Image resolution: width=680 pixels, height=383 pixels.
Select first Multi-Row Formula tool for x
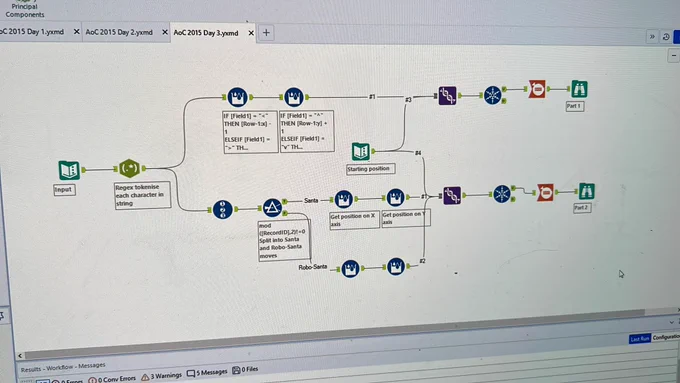pyautogui.click(x=237, y=97)
